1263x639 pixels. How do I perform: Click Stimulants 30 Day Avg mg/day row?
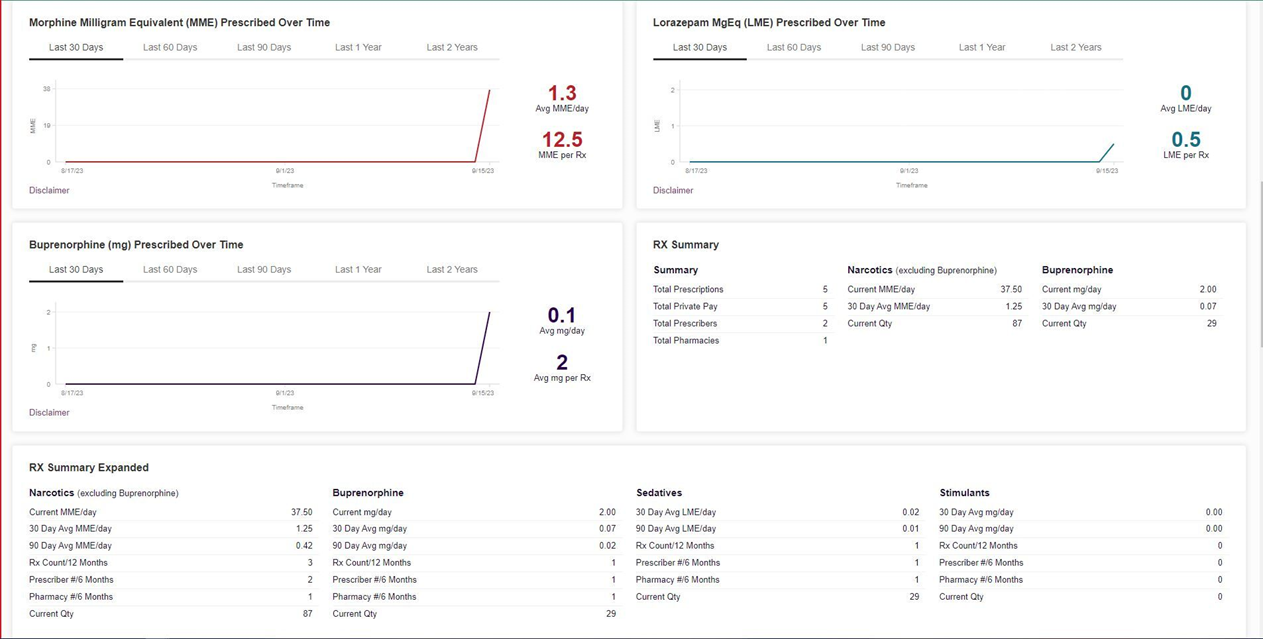(x=1081, y=512)
